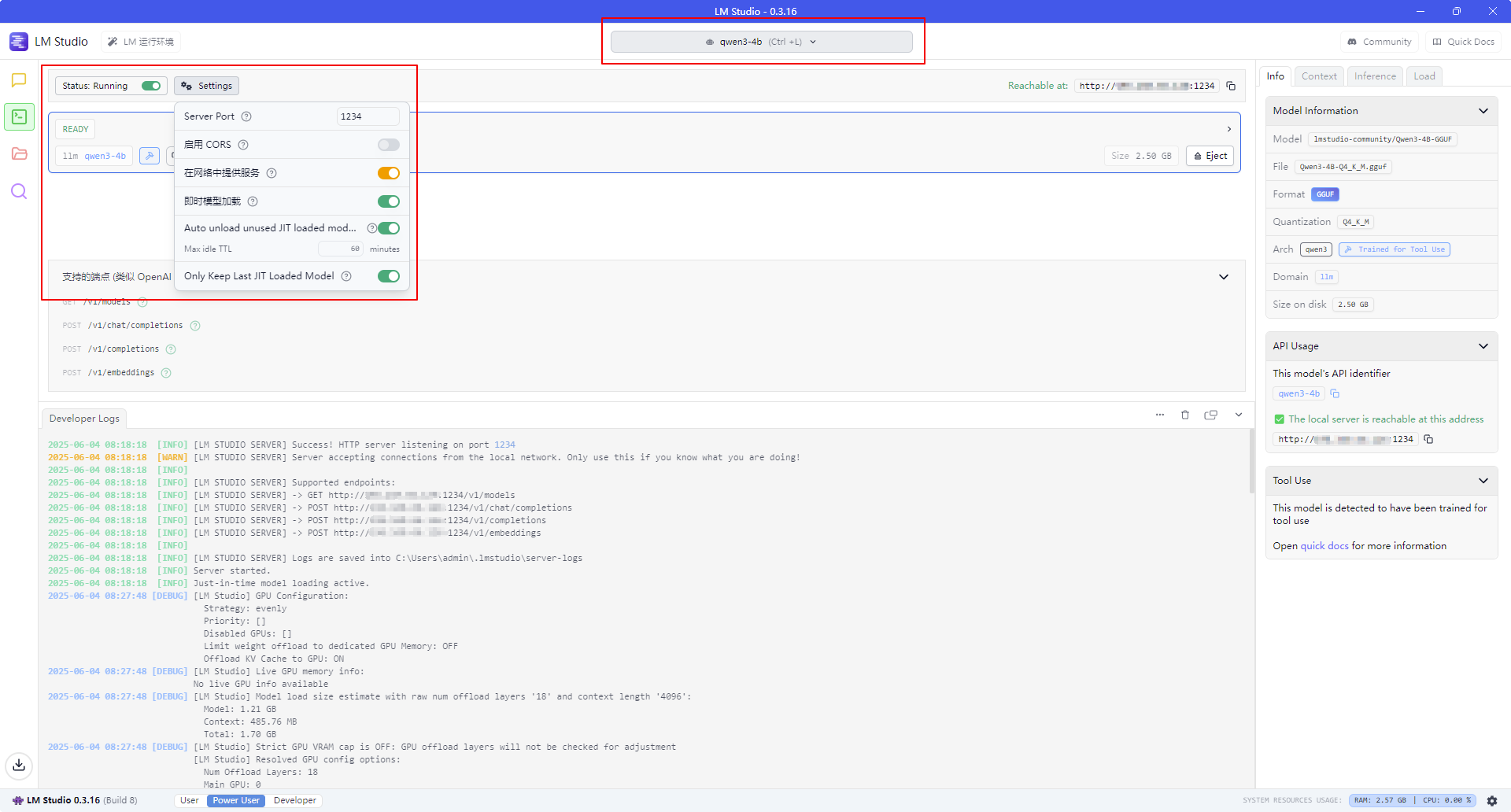
Task: Click the Trained for Tool Use badge
Action: coord(1395,249)
